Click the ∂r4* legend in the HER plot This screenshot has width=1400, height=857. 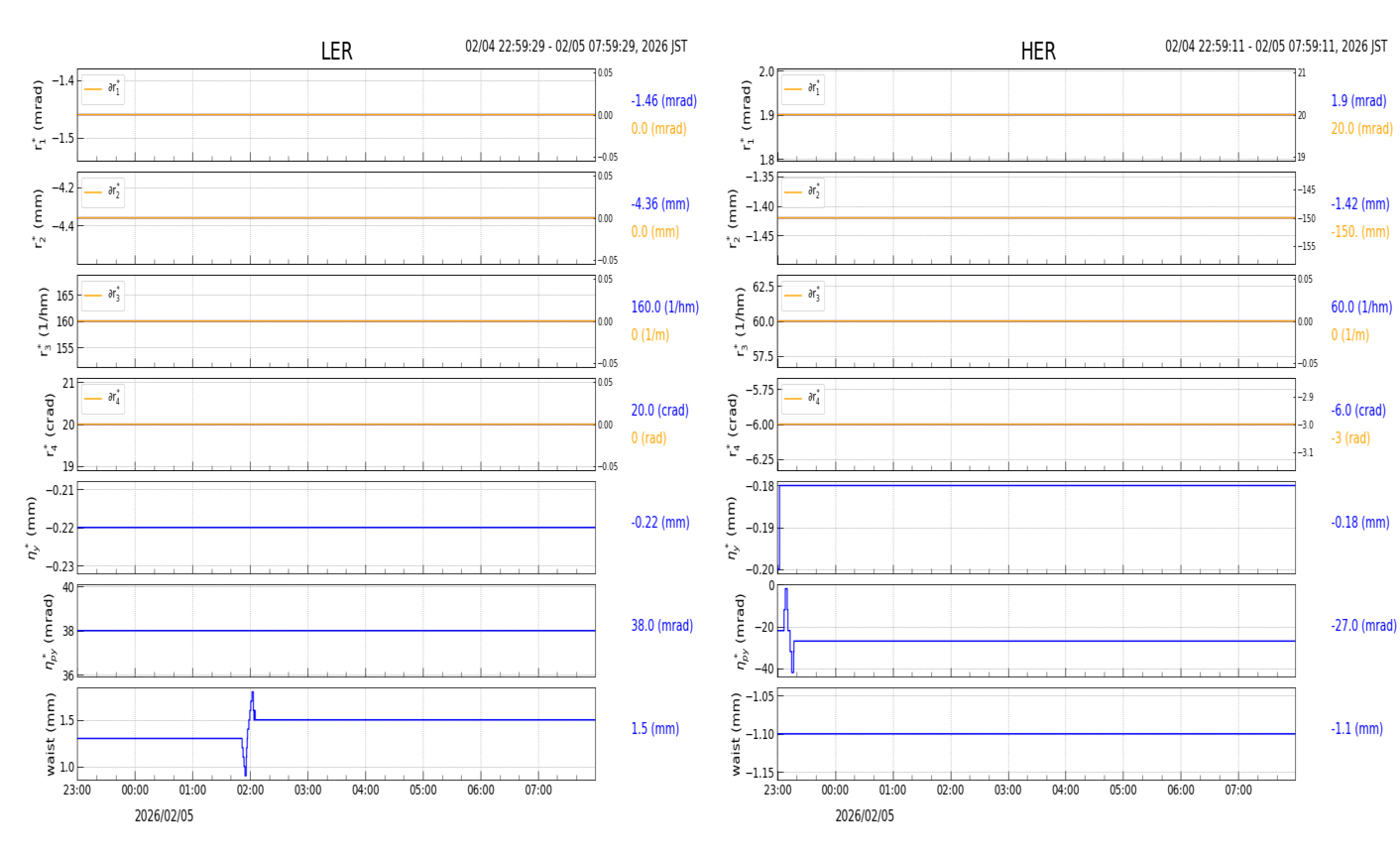(x=803, y=399)
